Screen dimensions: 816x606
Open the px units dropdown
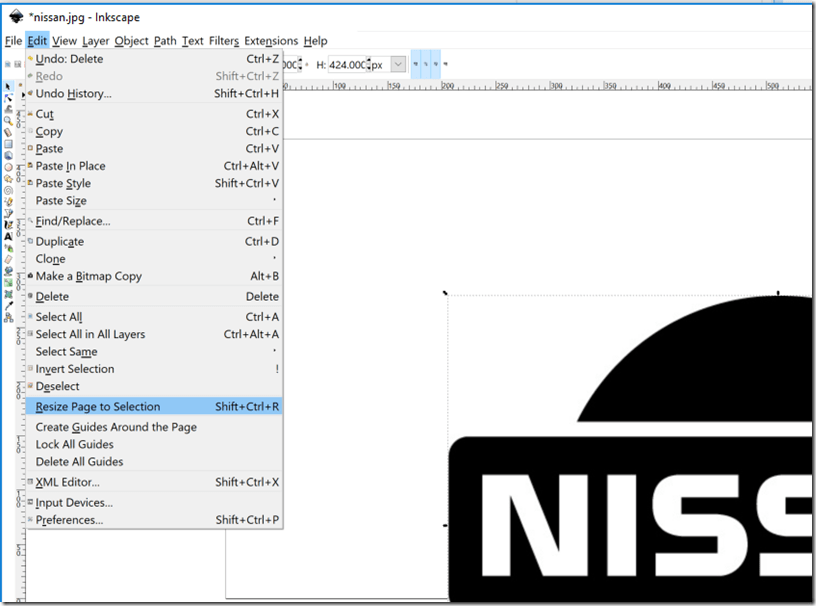pyautogui.click(x=398, y=64)
